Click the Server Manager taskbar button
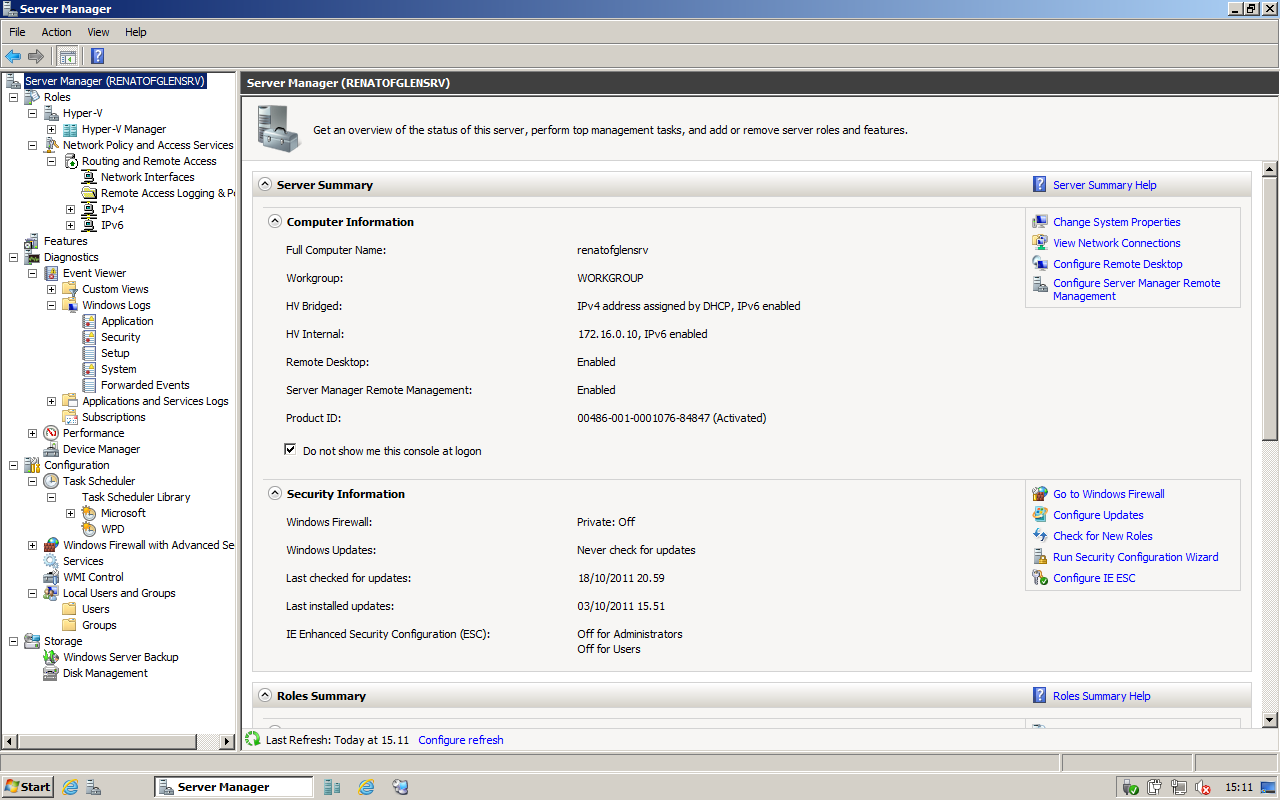This screenshot has width=1280, height=800. pyautogui.click(x=234, y=787)
